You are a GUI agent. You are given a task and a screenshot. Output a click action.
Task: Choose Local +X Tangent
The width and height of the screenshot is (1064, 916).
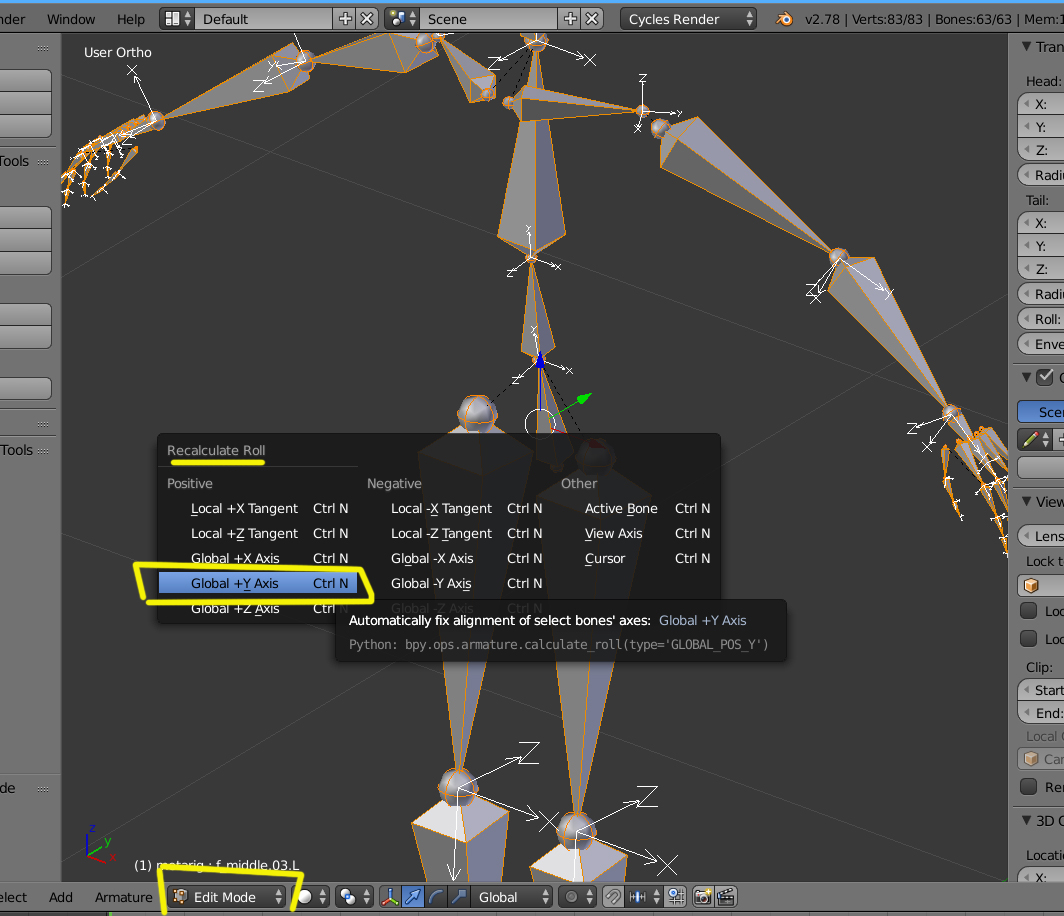(258, 508)
